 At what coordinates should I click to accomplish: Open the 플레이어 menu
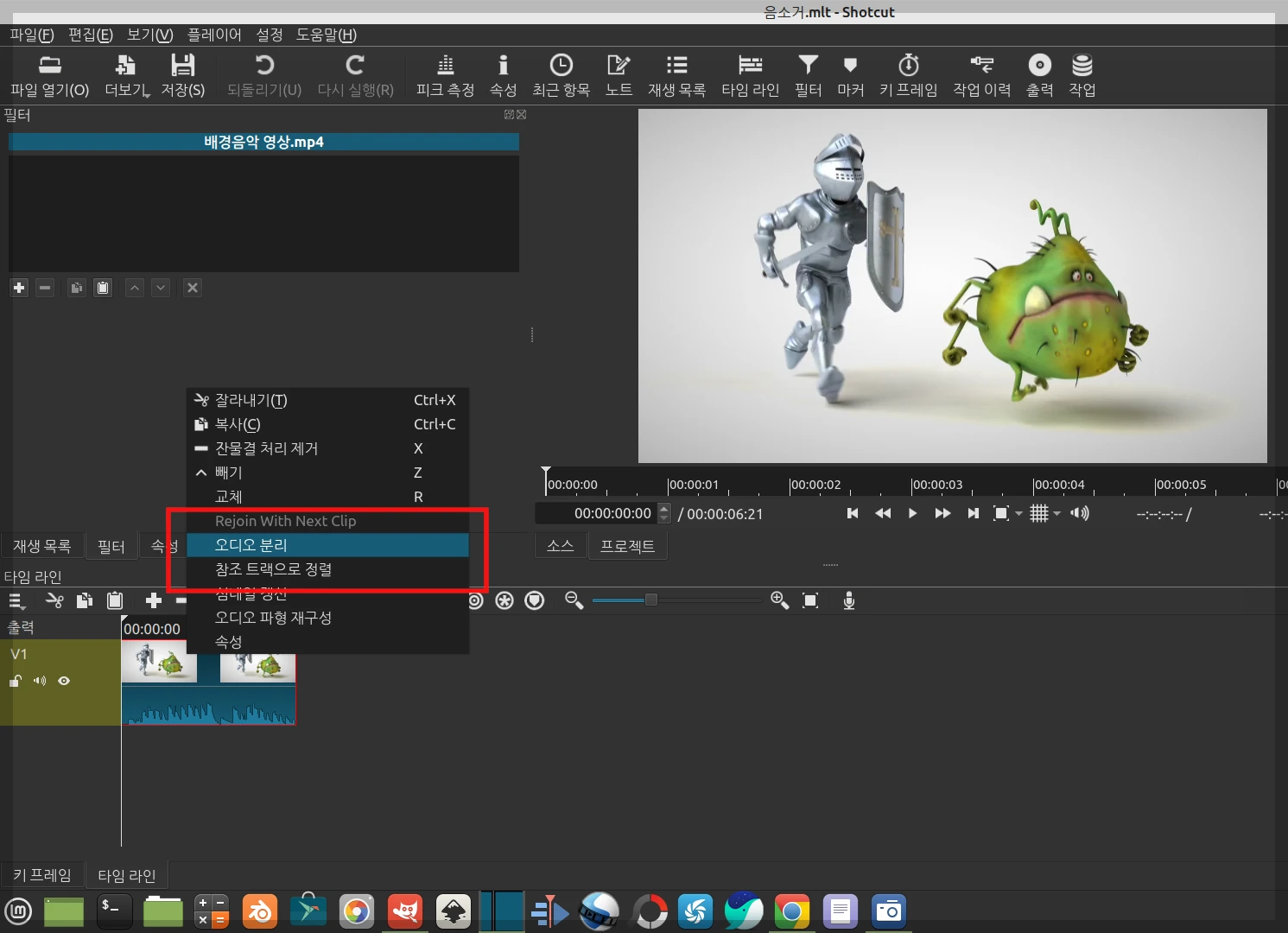[x=214, y=35]
